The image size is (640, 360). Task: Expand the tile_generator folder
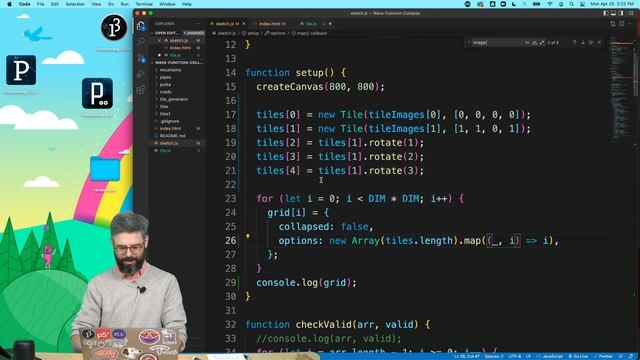click(x=174, y=99)
